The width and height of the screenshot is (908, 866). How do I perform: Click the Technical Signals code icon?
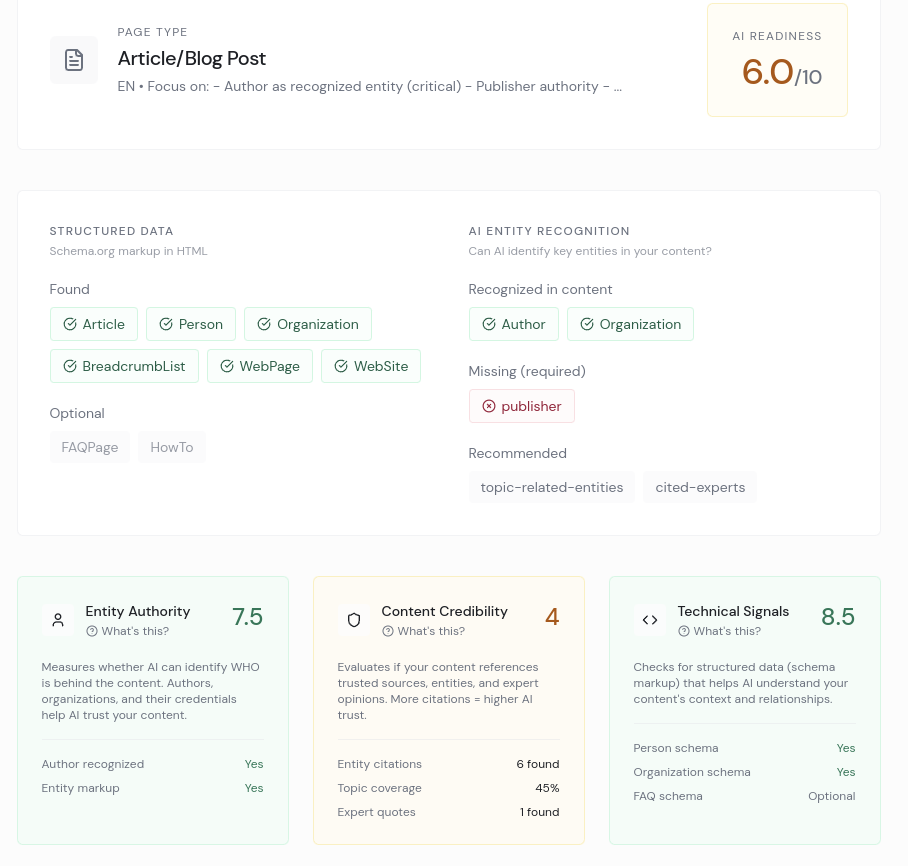click(x=650, y=620)
